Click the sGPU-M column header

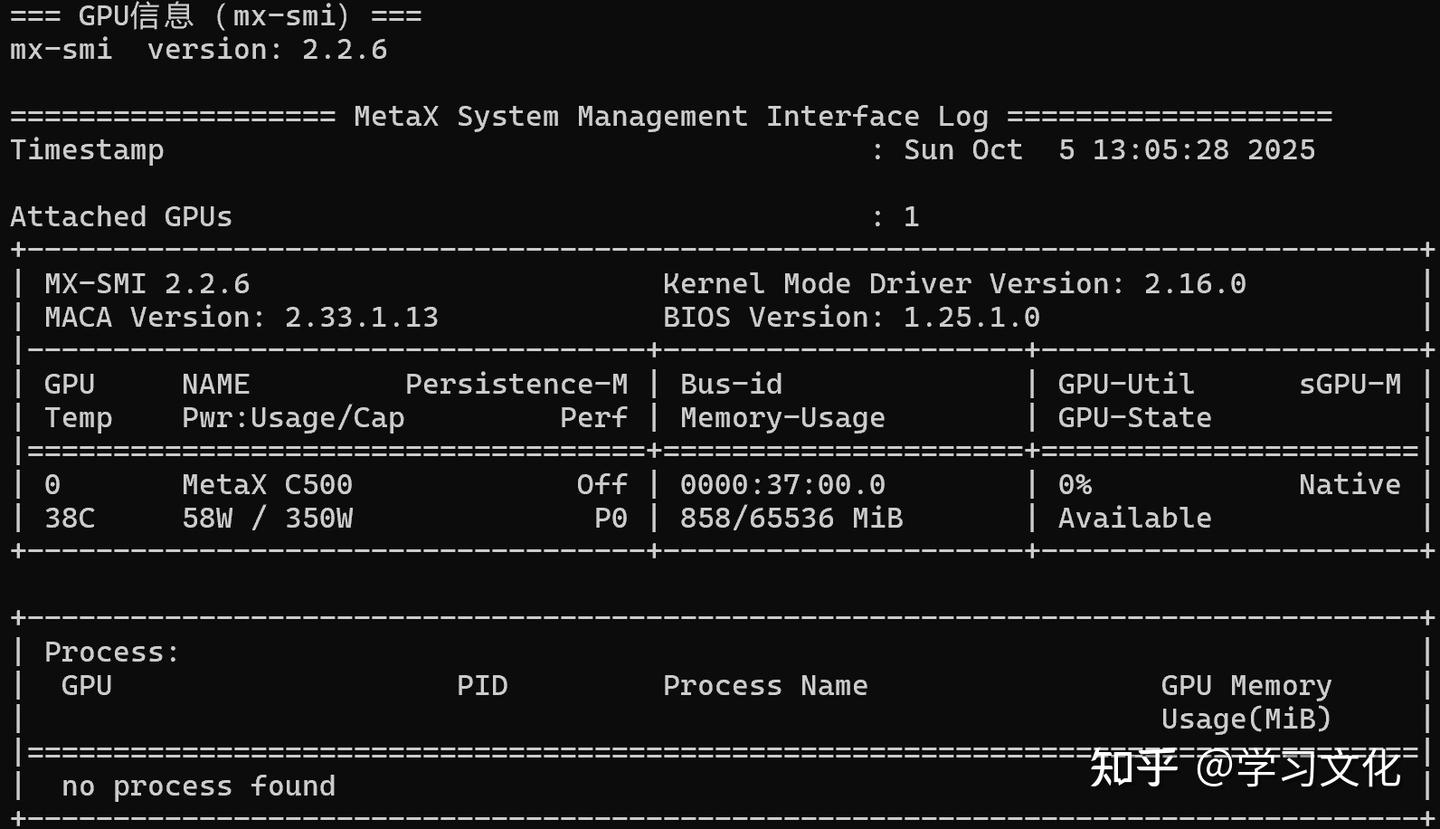1349,385
